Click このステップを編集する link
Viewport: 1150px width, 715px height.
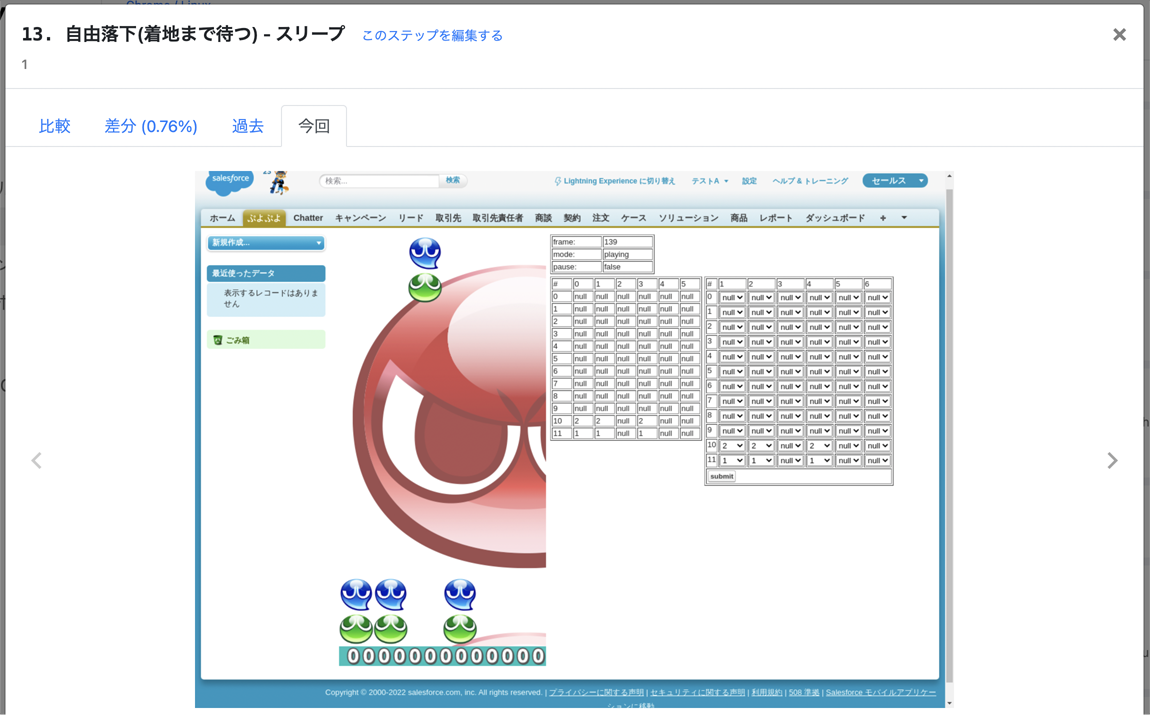pos(432,35)
